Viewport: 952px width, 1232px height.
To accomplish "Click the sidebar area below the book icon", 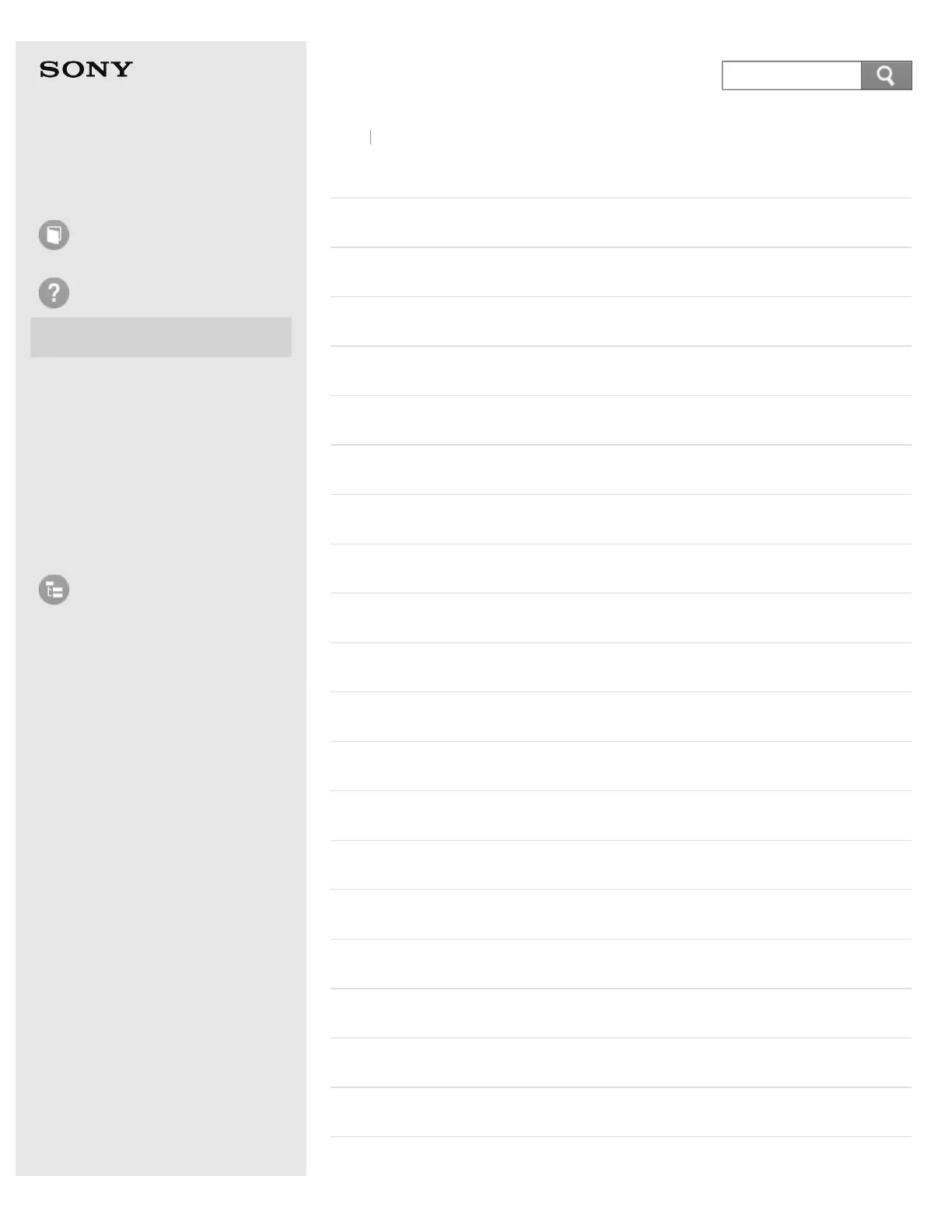I will (x=161, y=263).
